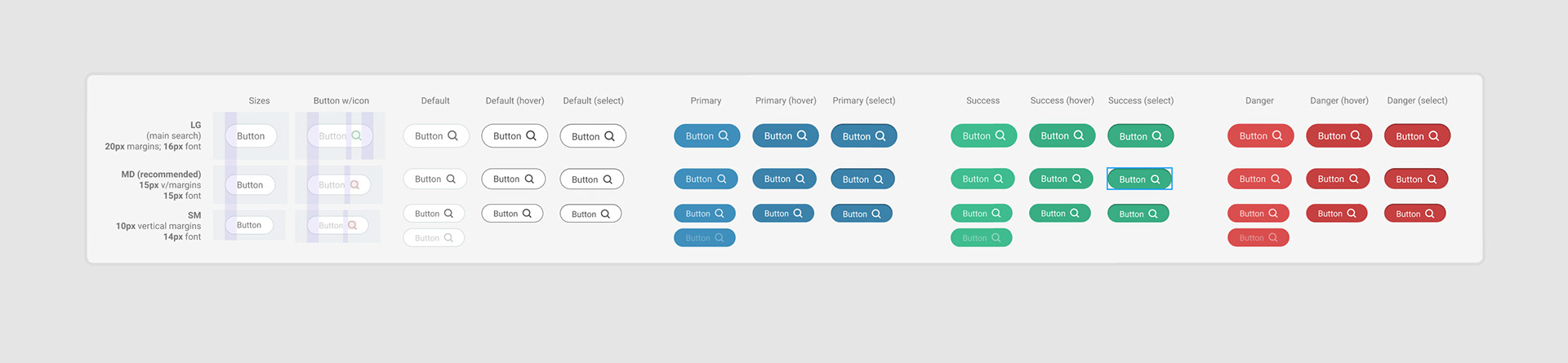Screen dimensions: 1568x363
Task: Click the faded disabled Primary button
Action: (x=704, y=238)
